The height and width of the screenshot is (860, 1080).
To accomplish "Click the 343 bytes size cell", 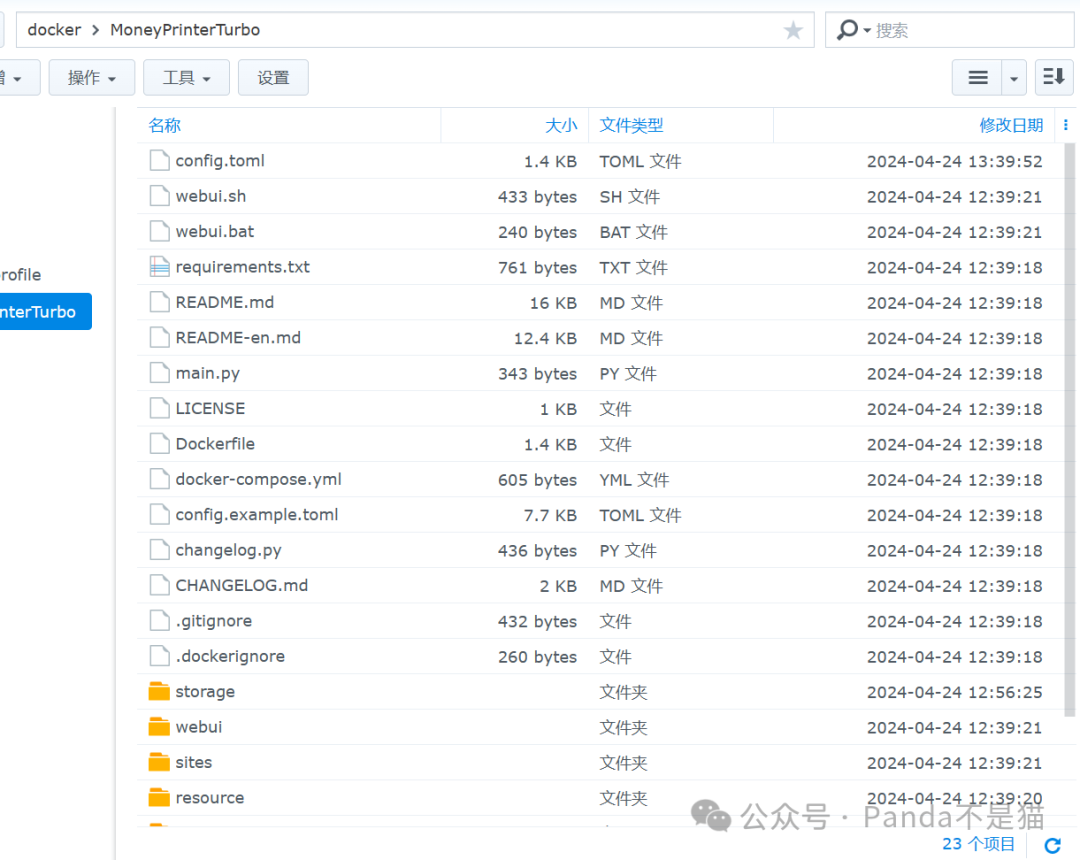I will point(537,374).
